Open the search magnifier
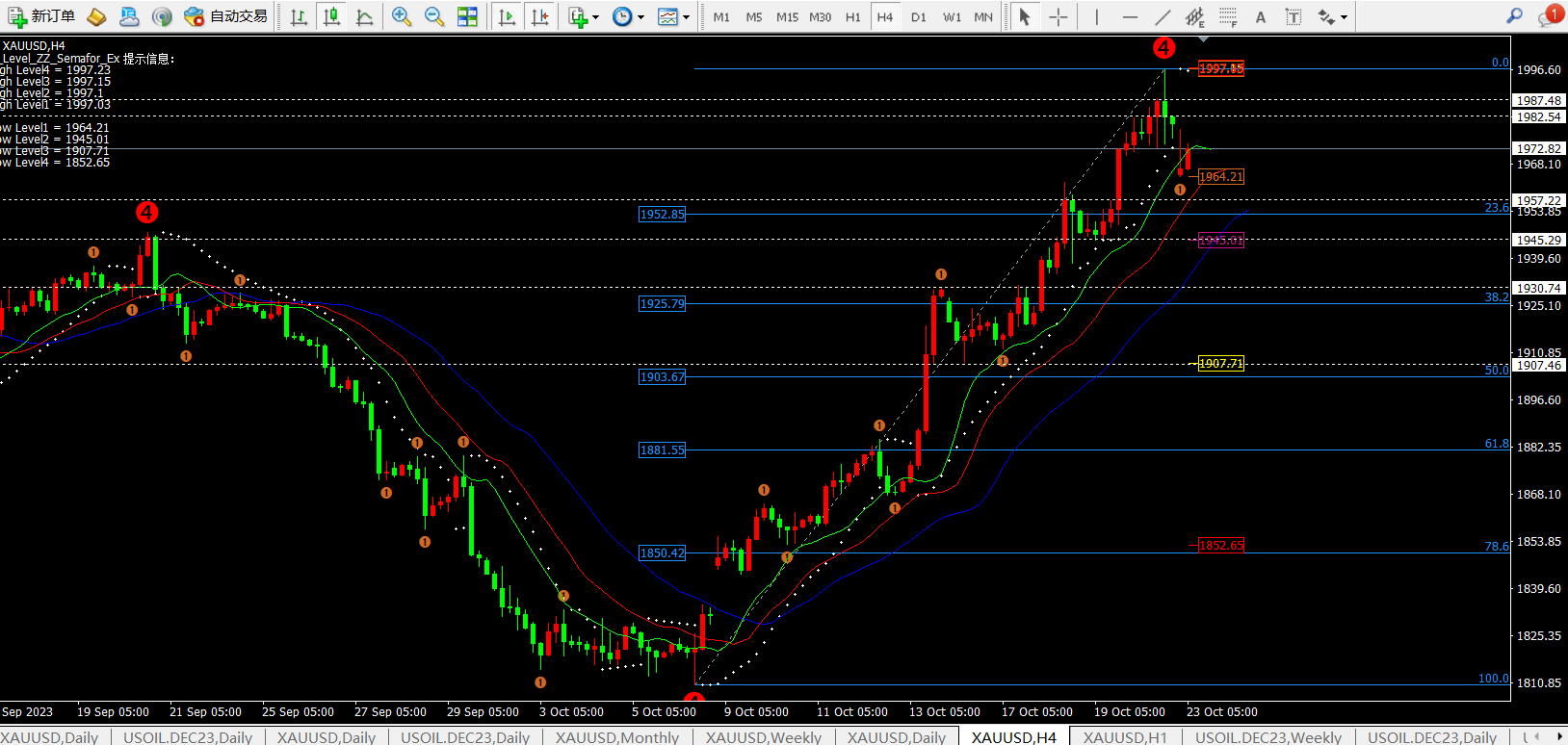This screenshot has height=745, width=1568. click(1515, 15)
